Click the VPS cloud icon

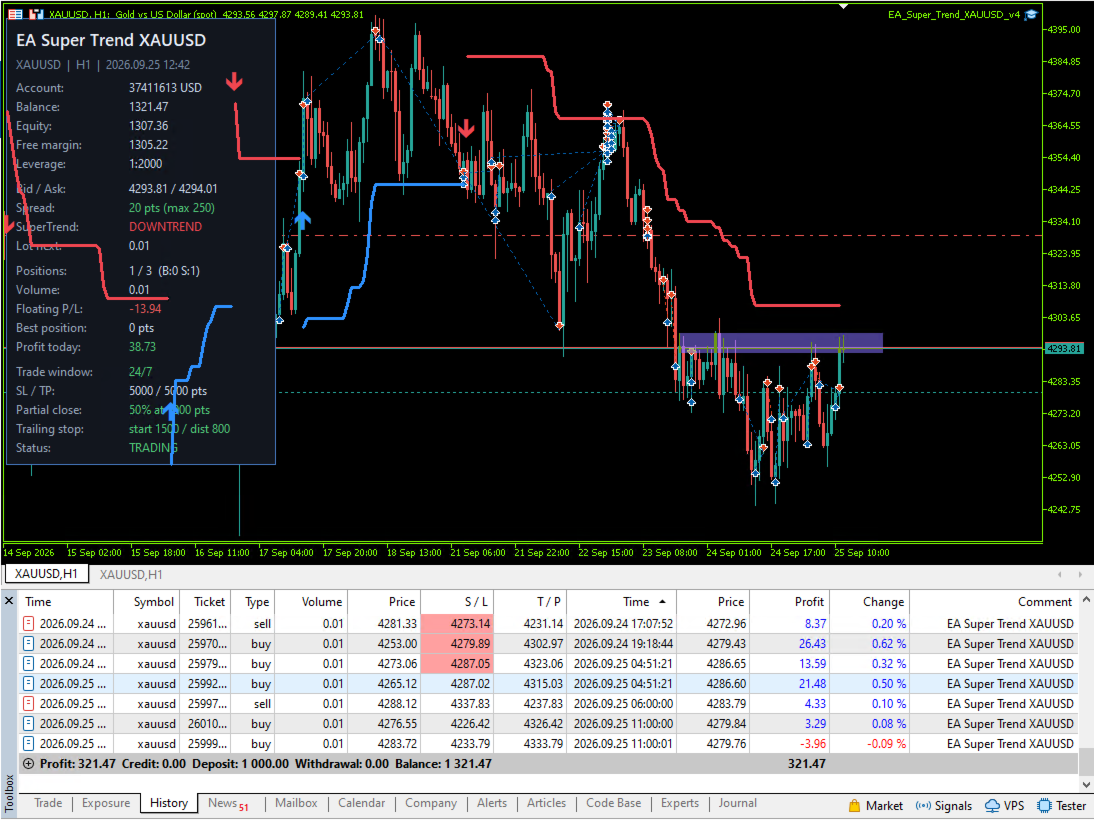(992, 806)
